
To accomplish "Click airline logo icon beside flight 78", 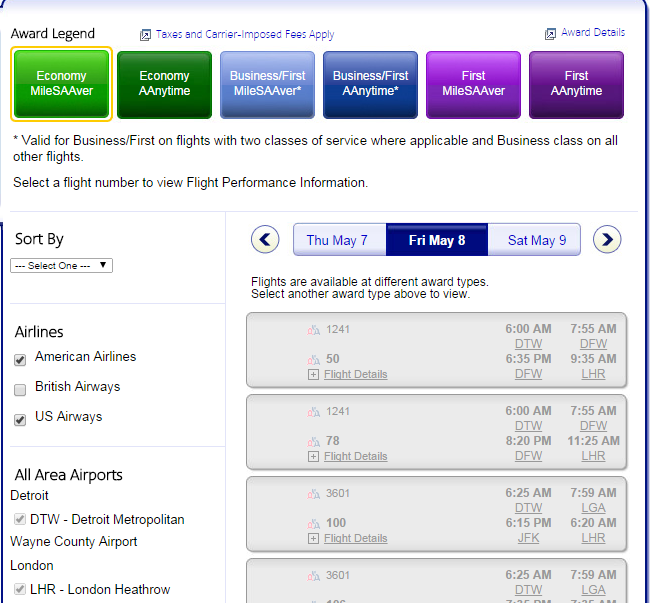I will [313, 442].
